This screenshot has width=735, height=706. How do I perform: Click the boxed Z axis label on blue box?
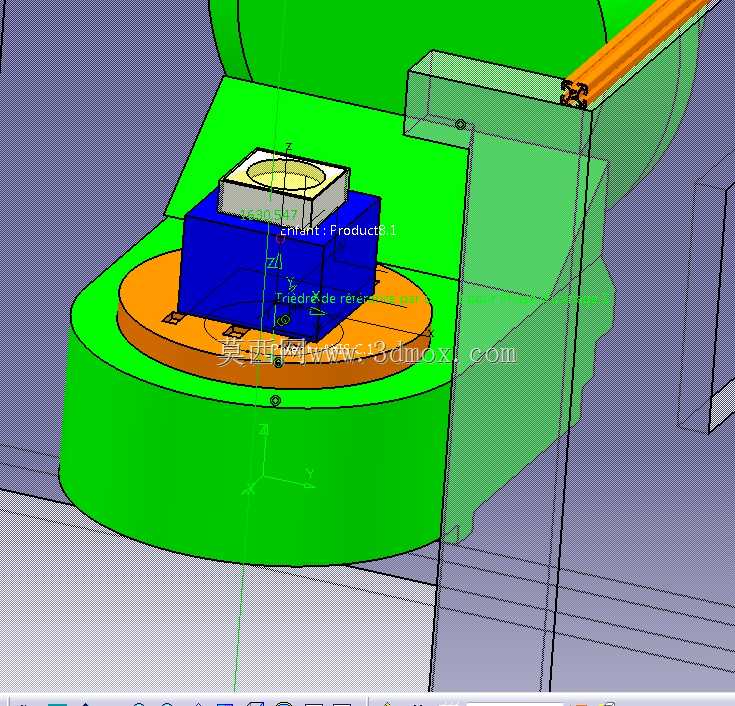point(274,263)
